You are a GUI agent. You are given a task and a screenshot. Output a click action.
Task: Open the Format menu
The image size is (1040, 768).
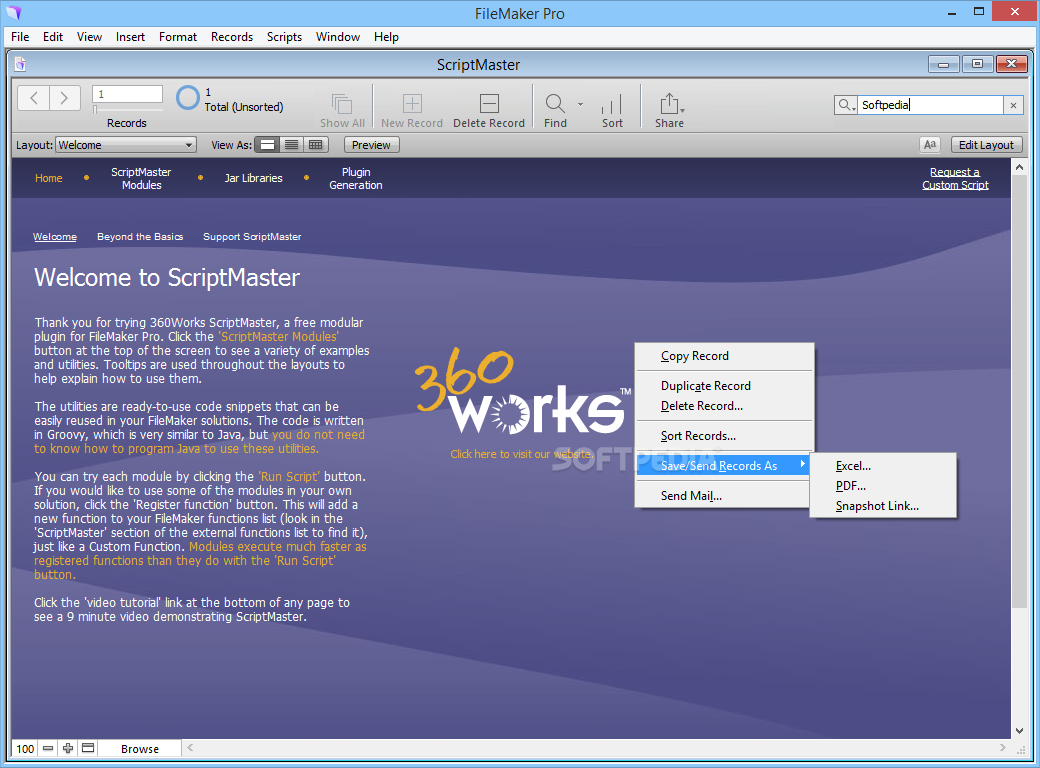point(178,37)
